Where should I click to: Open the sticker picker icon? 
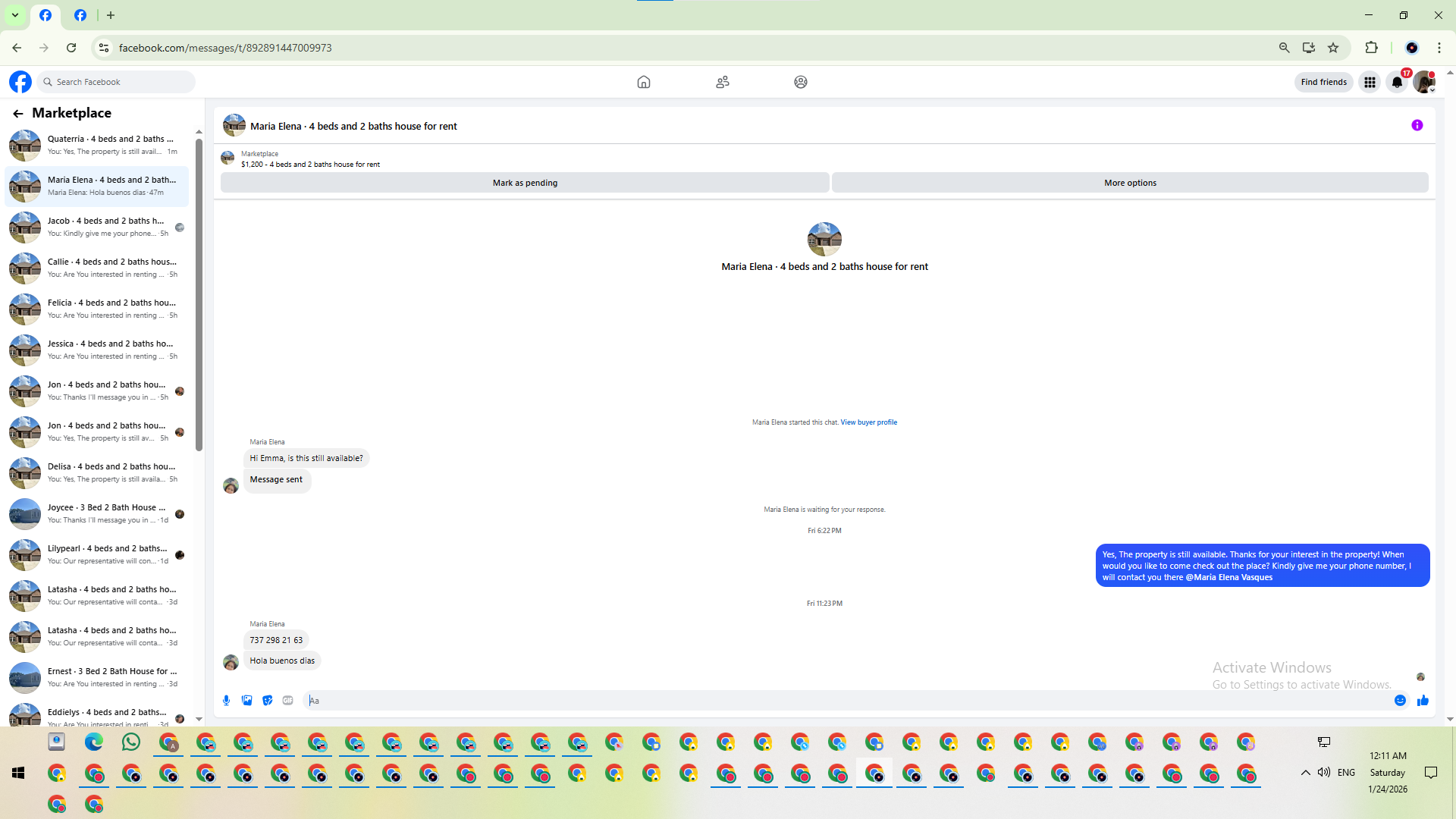267,701
